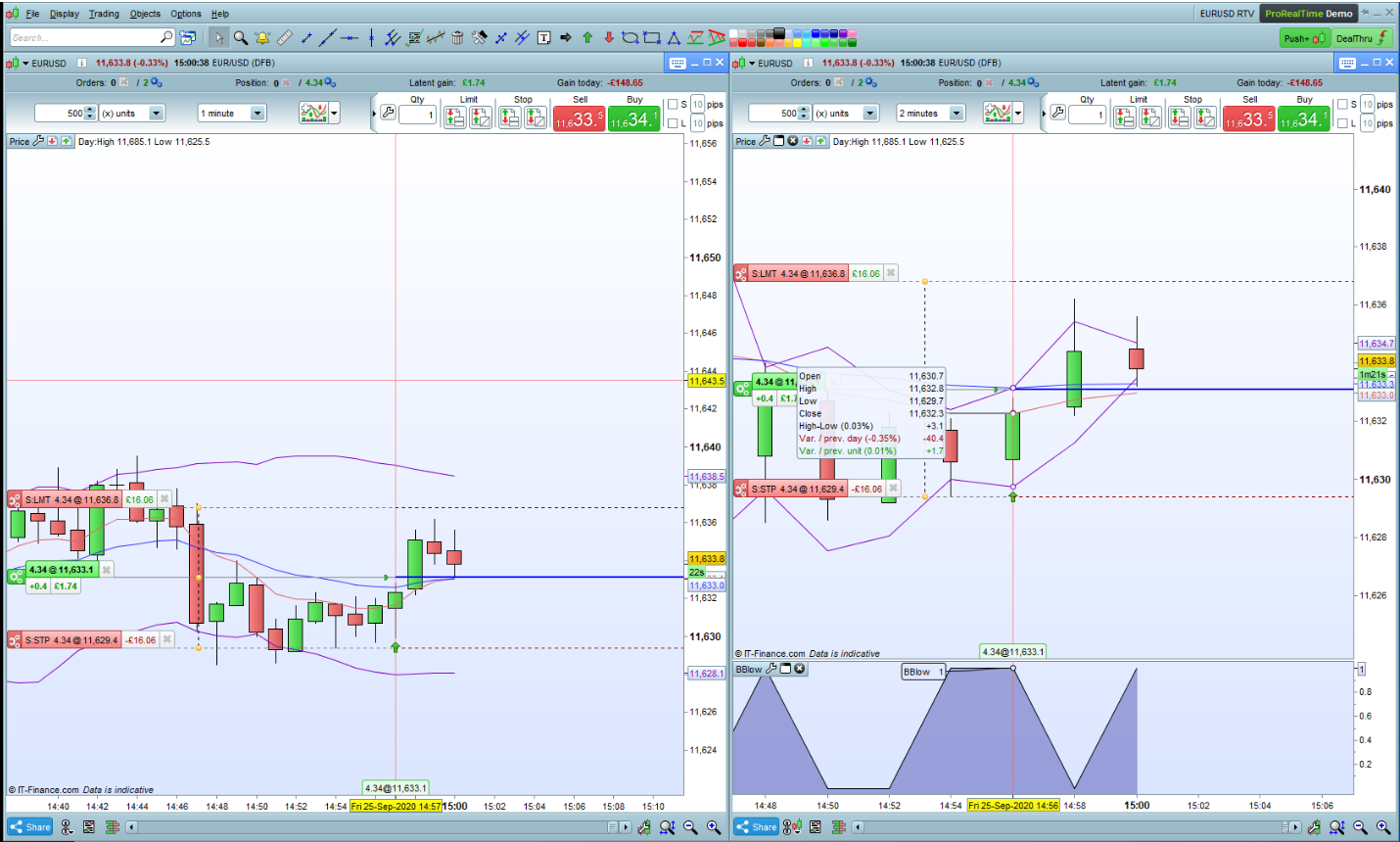This screenshot has width=1400, height=842.
Task: Select the black right arrow tool
Action: (565, 38)
